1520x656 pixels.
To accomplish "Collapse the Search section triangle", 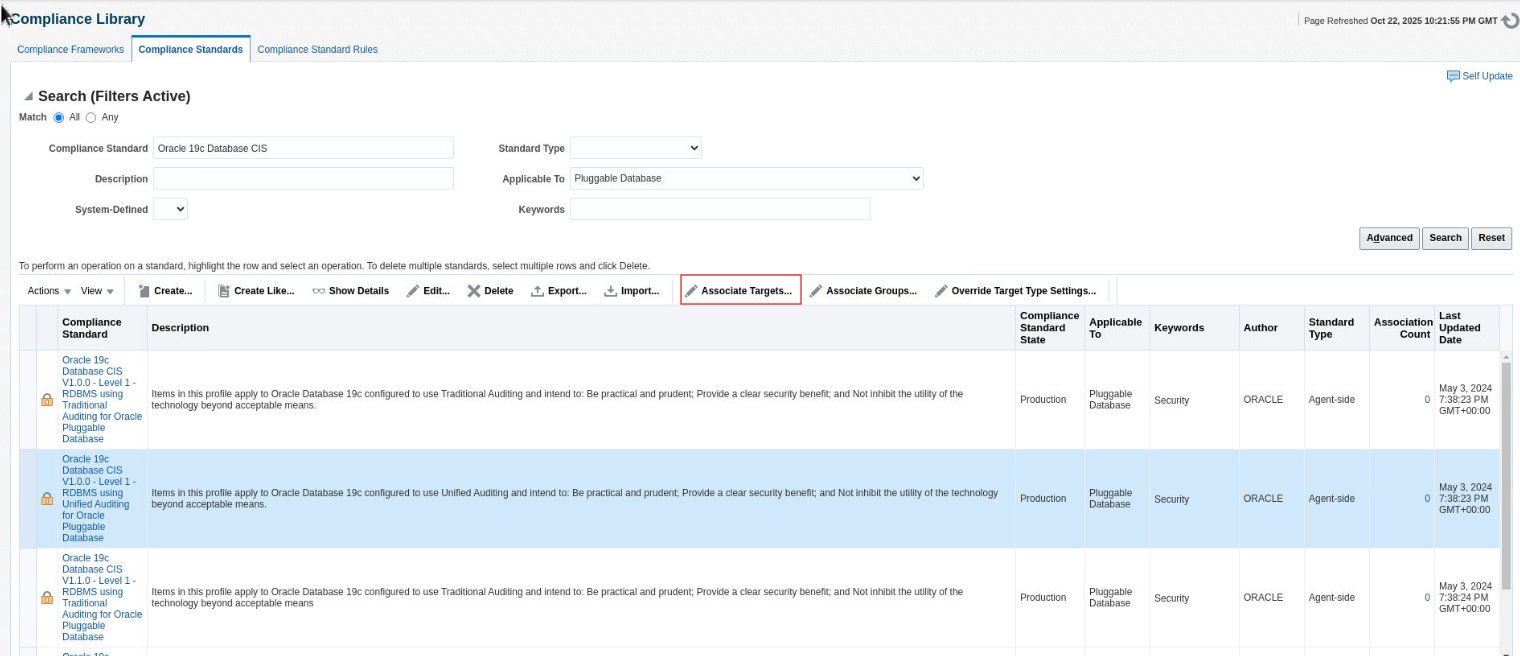I will [28, 97].
